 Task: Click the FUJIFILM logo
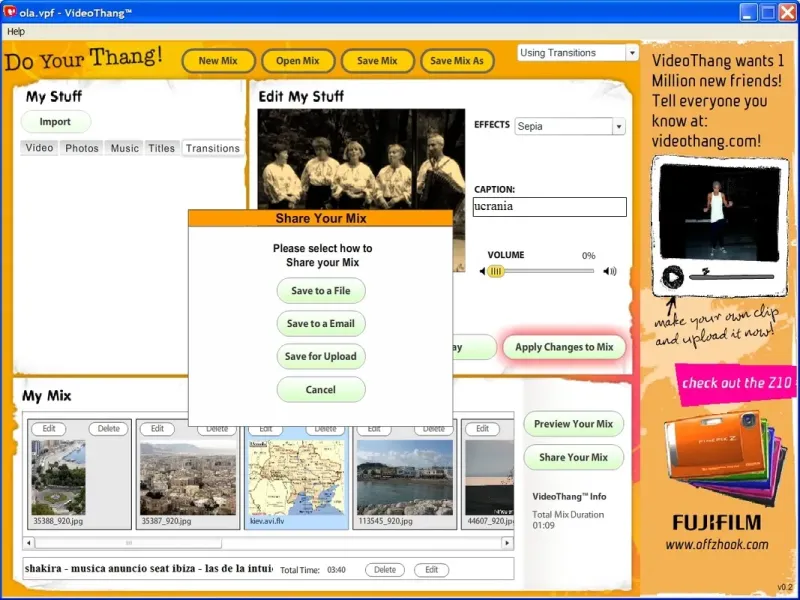[716, 522]
